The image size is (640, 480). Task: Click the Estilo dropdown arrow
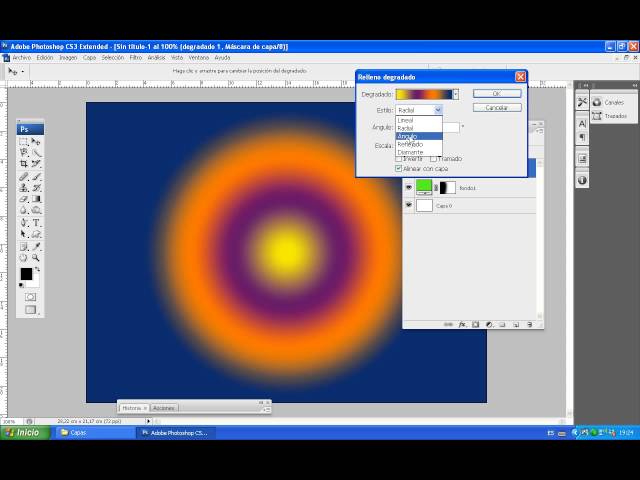pos(438,110)
